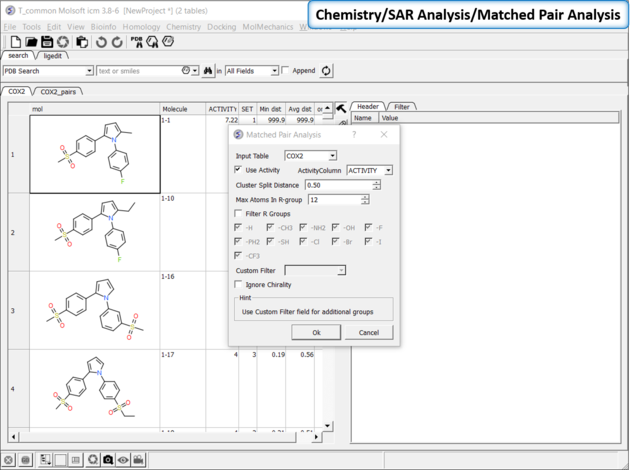Click the Cluster Split Distance spinner arrows

(x=377, y=185)
